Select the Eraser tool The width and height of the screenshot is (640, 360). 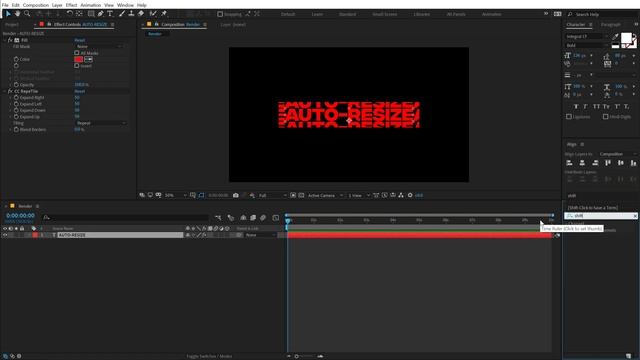click(141, 14)
